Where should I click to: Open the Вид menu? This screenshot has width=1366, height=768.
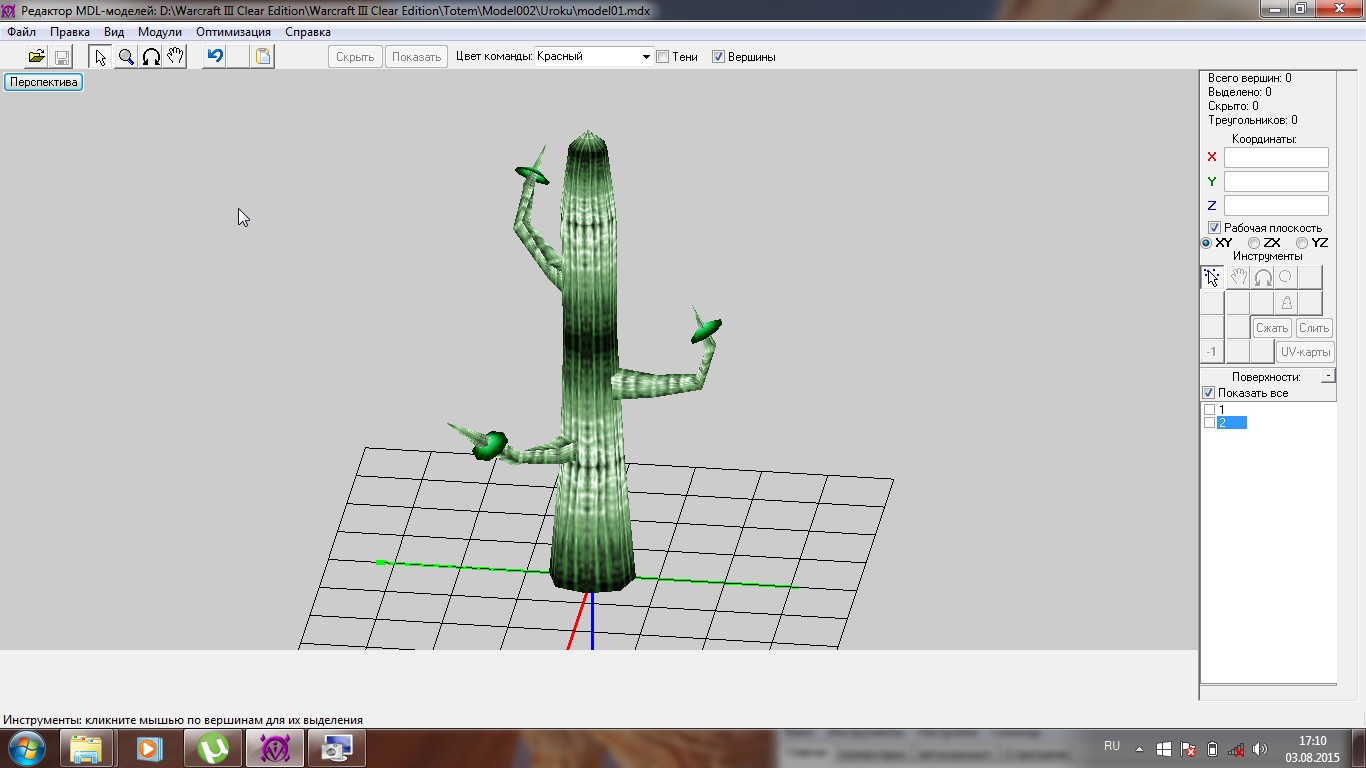(x=114, y=32)
